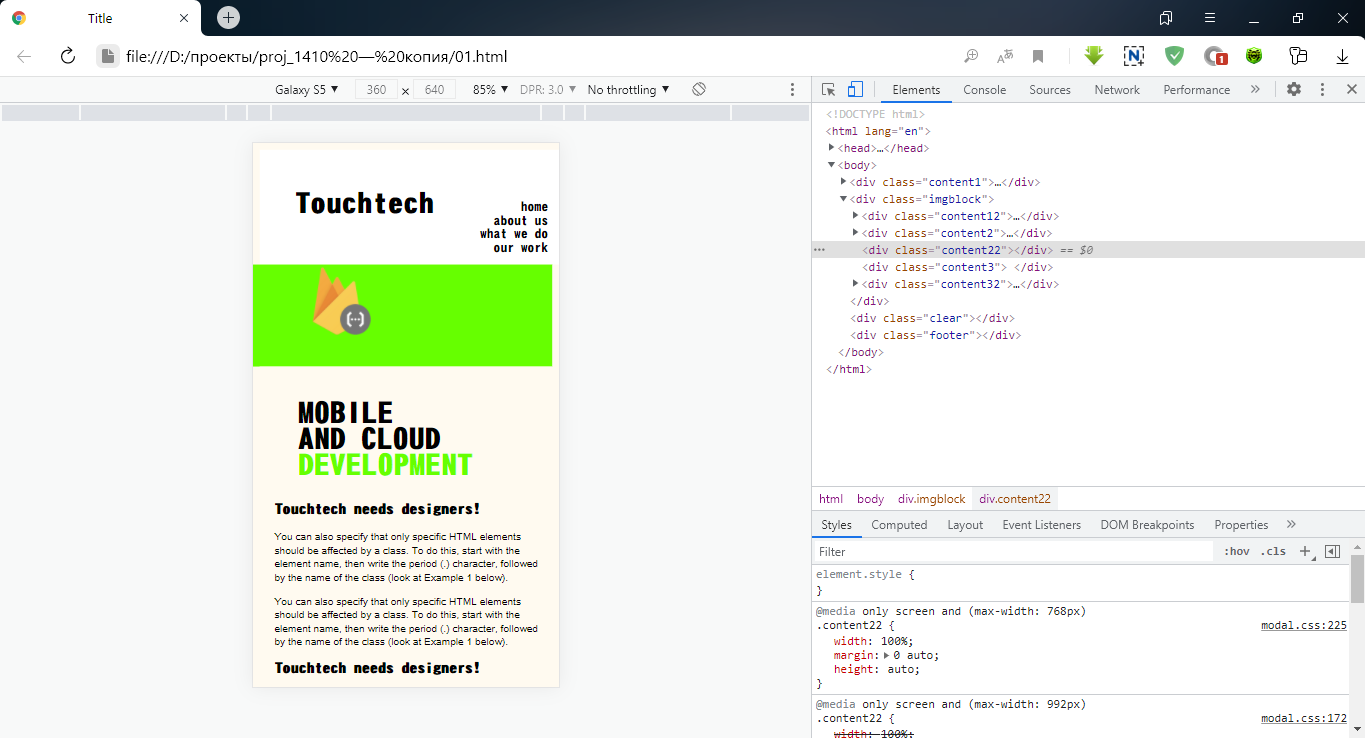
Task: Open the Galaxy S5 device dropdown
Action: click(x=307, y=90)
